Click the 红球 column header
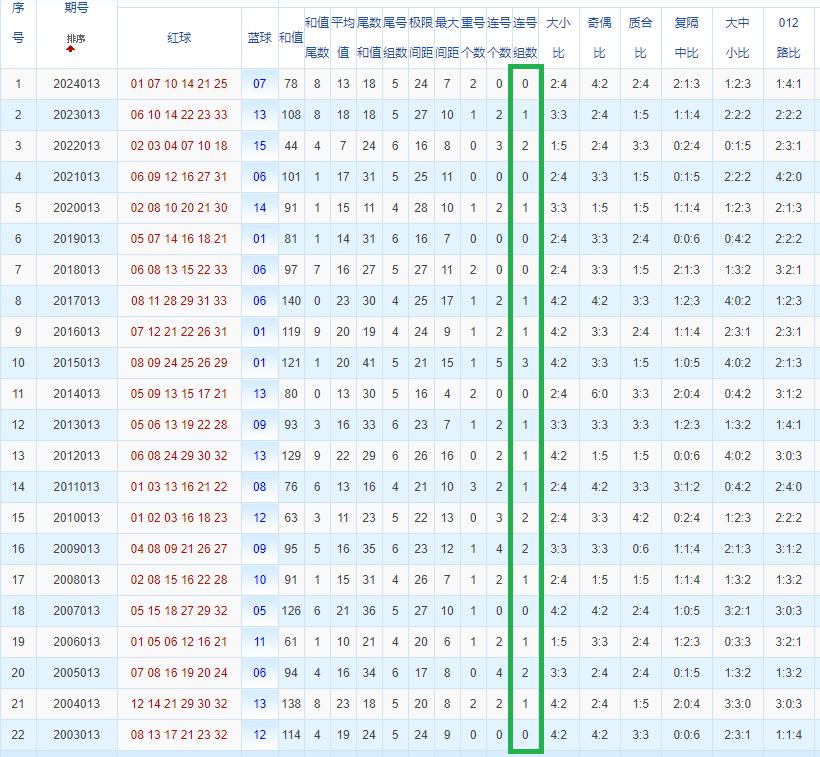Image resolution: width=820 pixels, height=757 pixels. tap(179, 37)
